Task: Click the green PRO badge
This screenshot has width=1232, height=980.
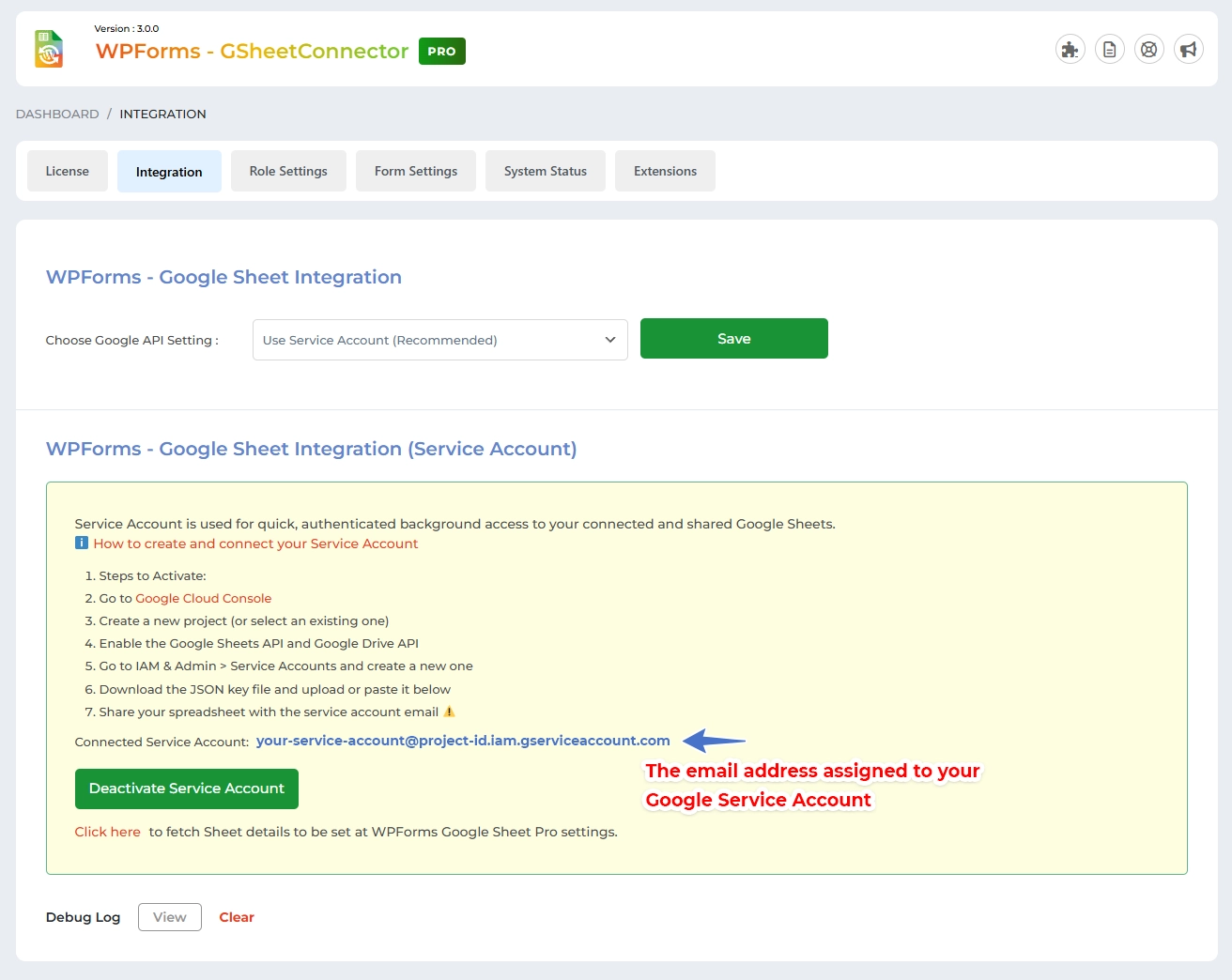Action: [441, 52]
